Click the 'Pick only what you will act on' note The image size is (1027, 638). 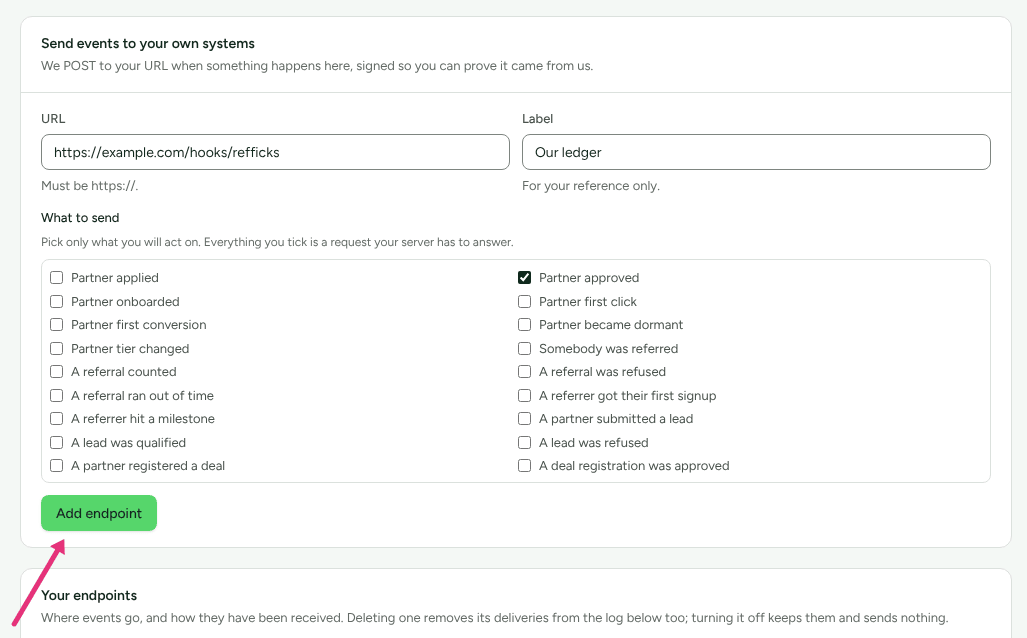click(x=277, y=242)
